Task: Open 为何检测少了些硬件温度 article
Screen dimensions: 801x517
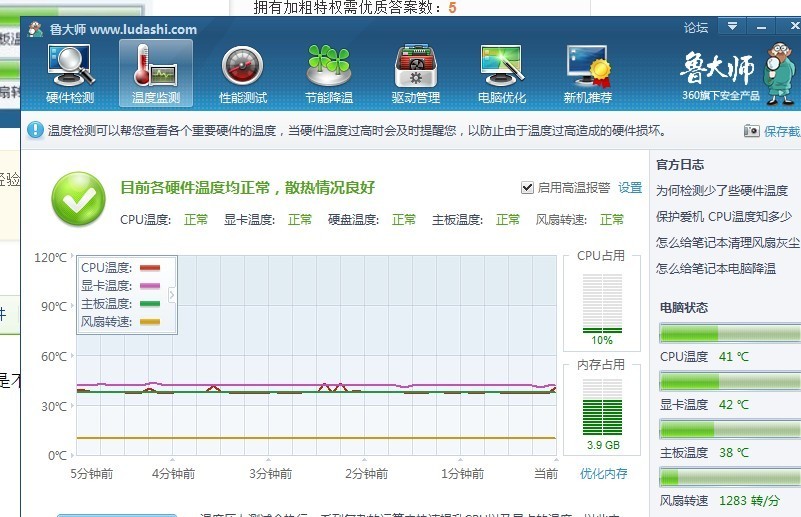Action: coord(722,191)
